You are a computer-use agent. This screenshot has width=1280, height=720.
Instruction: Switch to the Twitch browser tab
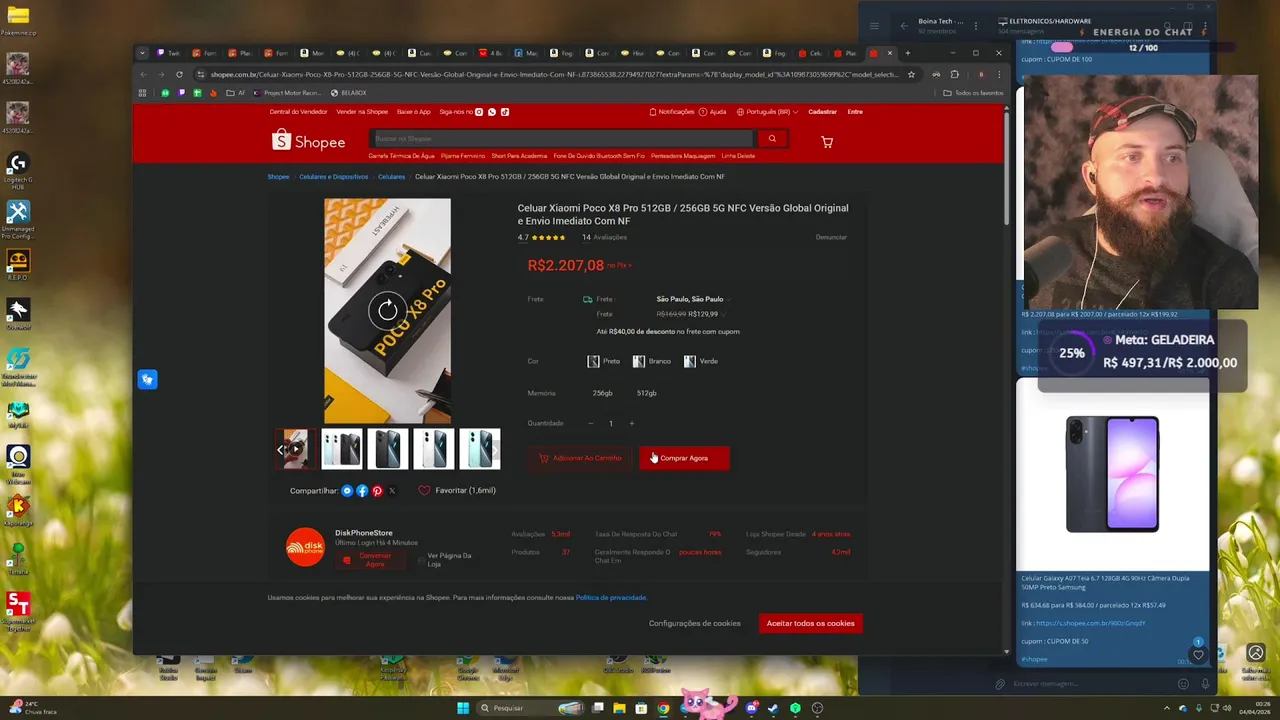click(167, 53)
